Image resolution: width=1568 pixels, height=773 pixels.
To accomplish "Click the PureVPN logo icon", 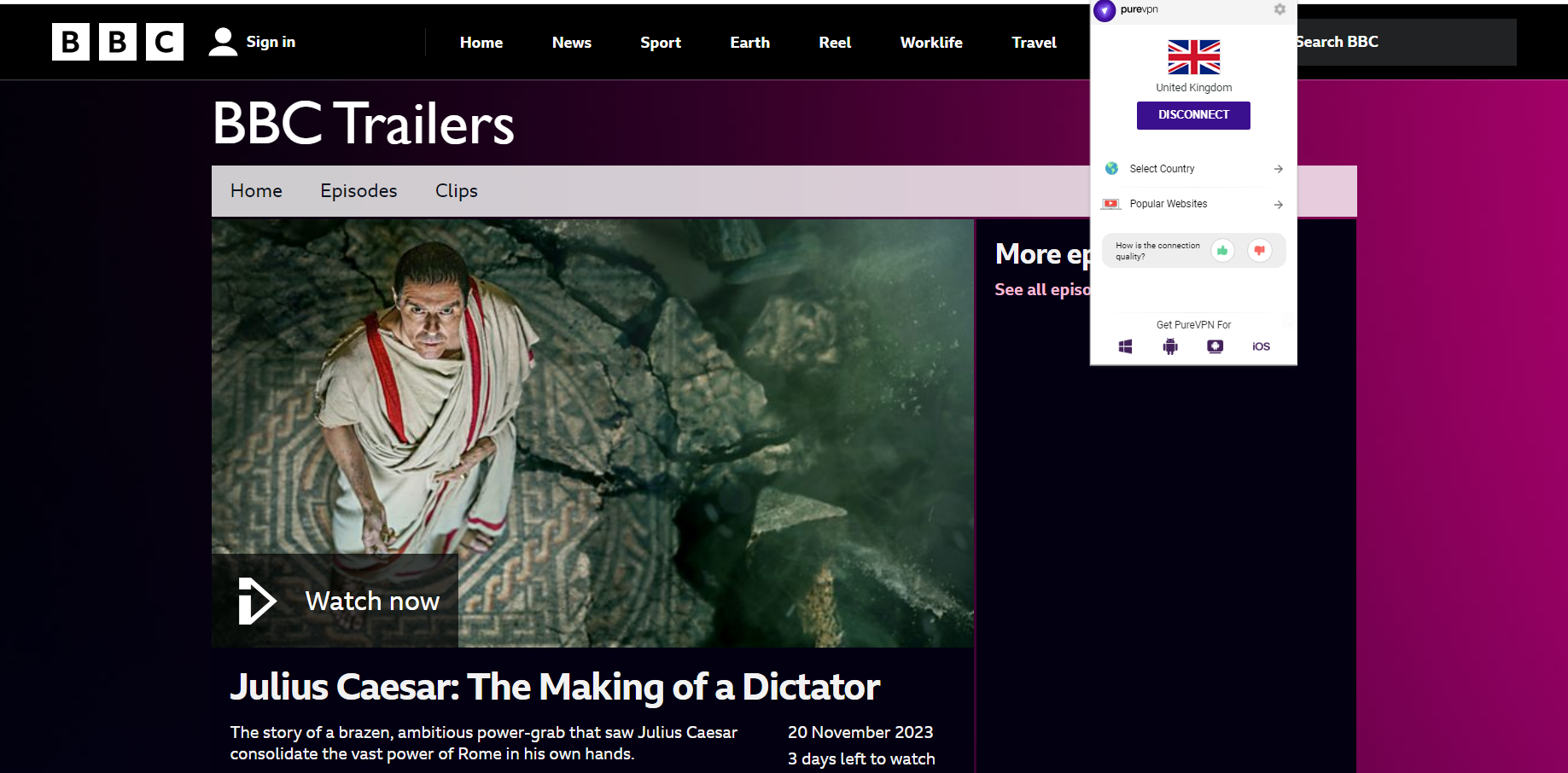I will point(1104,11).
